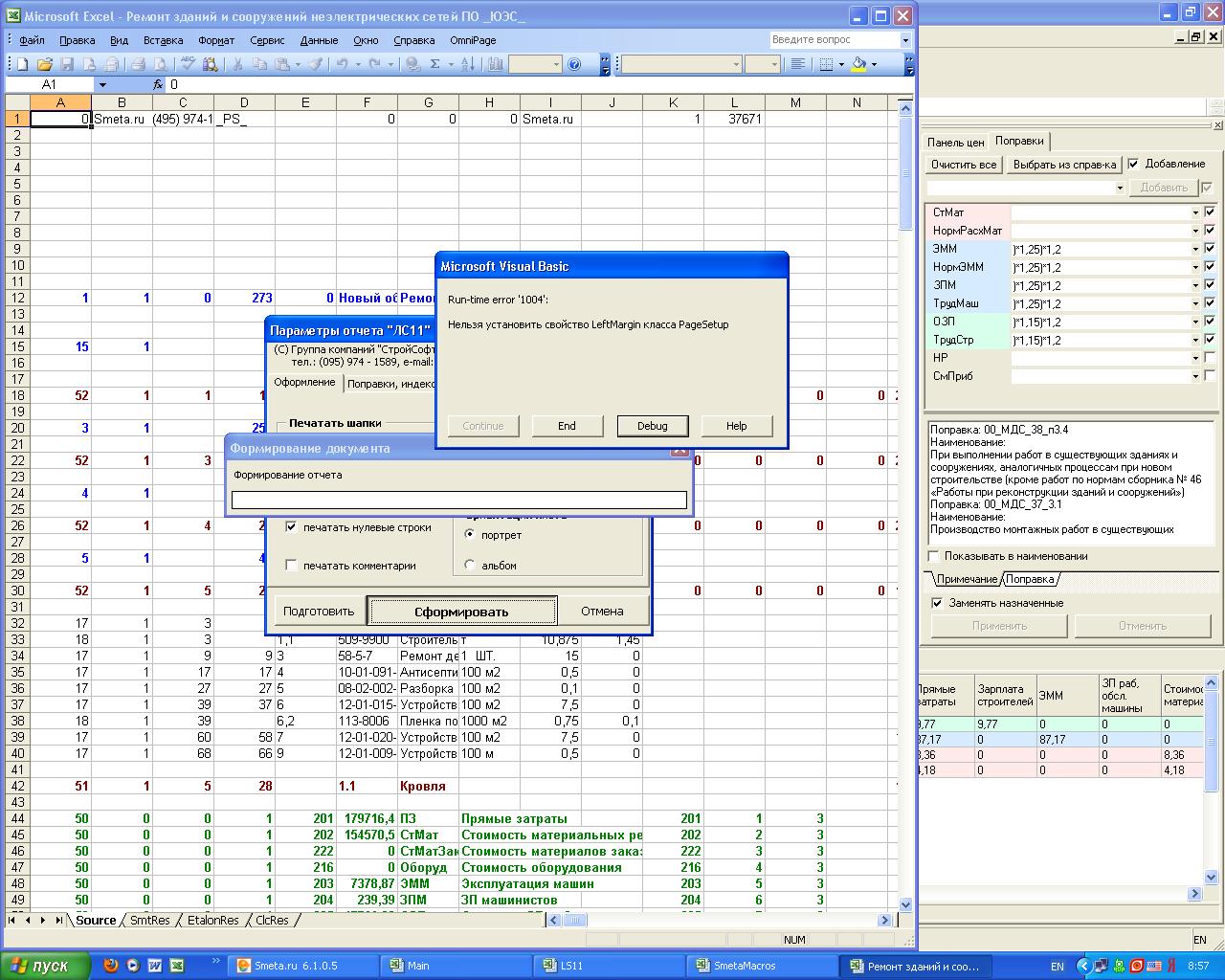The width and height of the screenshot is (1225, 980).
Task: Open the Формат menu
Action: pos(216,40)
